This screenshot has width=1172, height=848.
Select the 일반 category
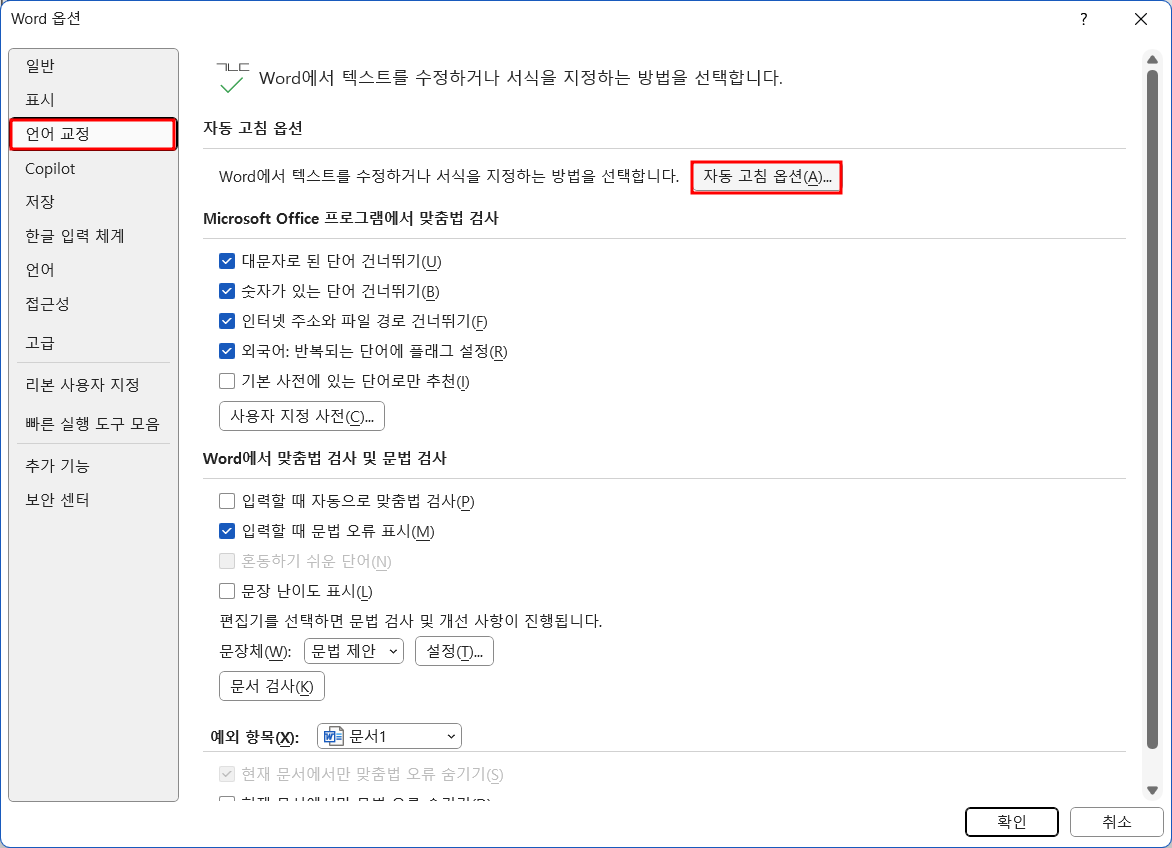click(x=93, y=66)
